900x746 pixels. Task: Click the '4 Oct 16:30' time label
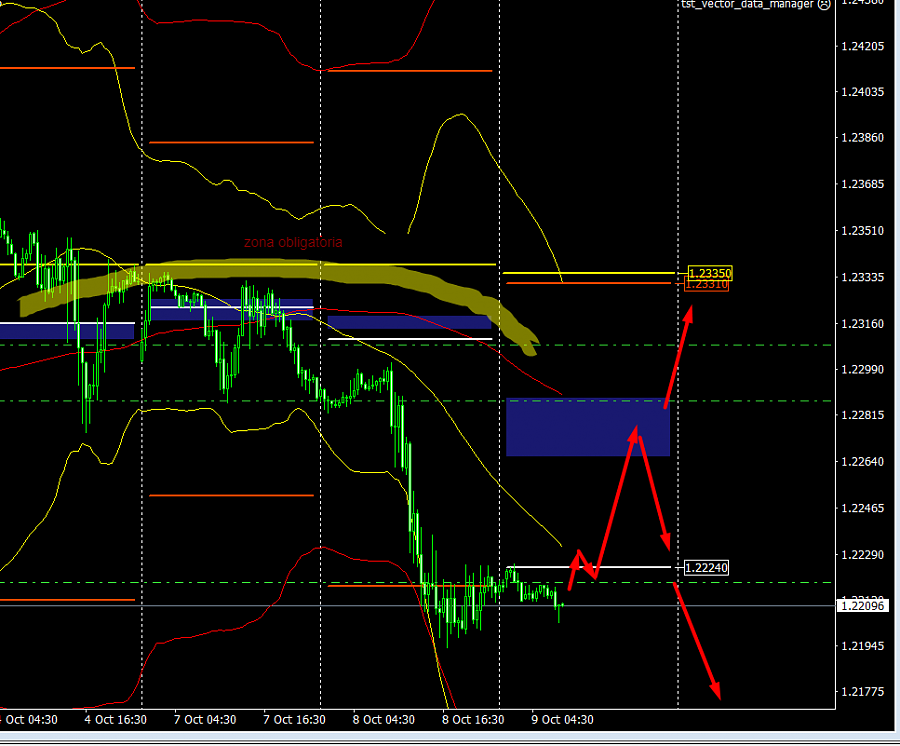(116, 719)
